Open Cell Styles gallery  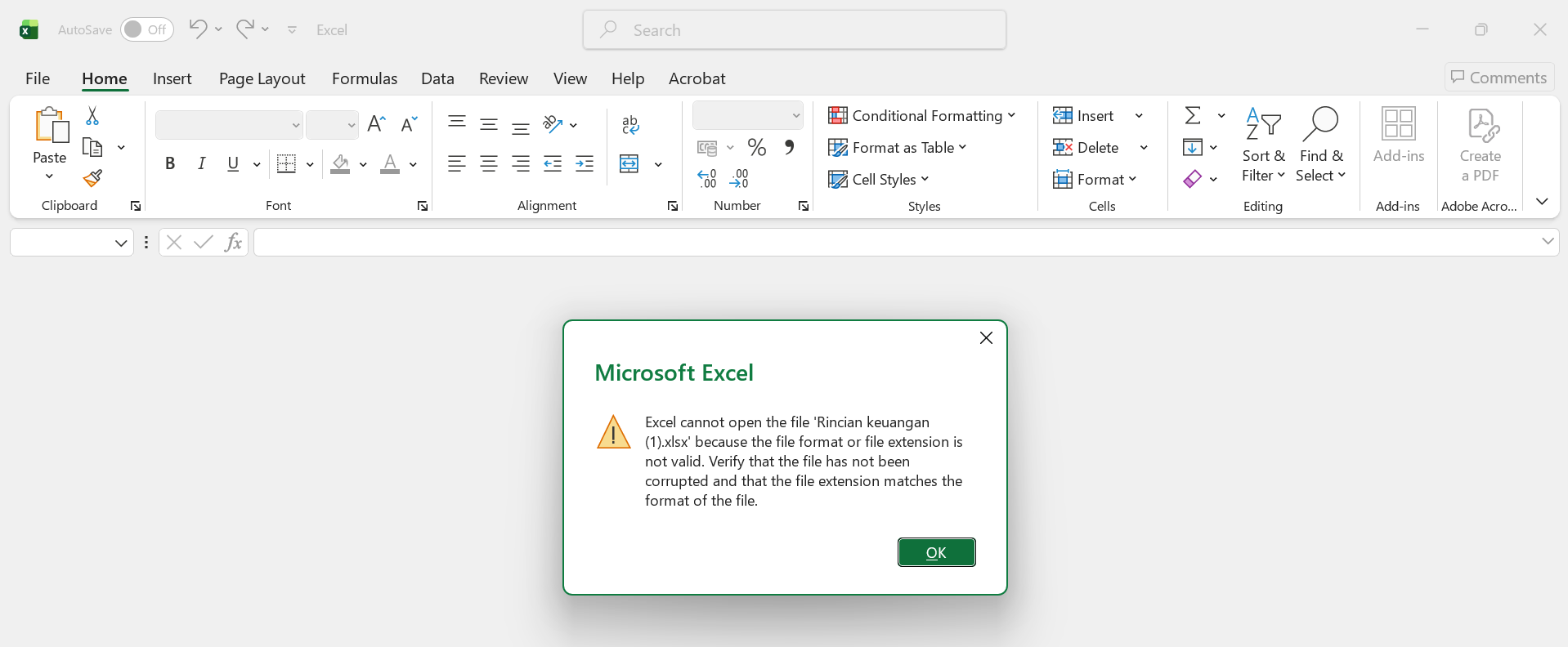878,179
